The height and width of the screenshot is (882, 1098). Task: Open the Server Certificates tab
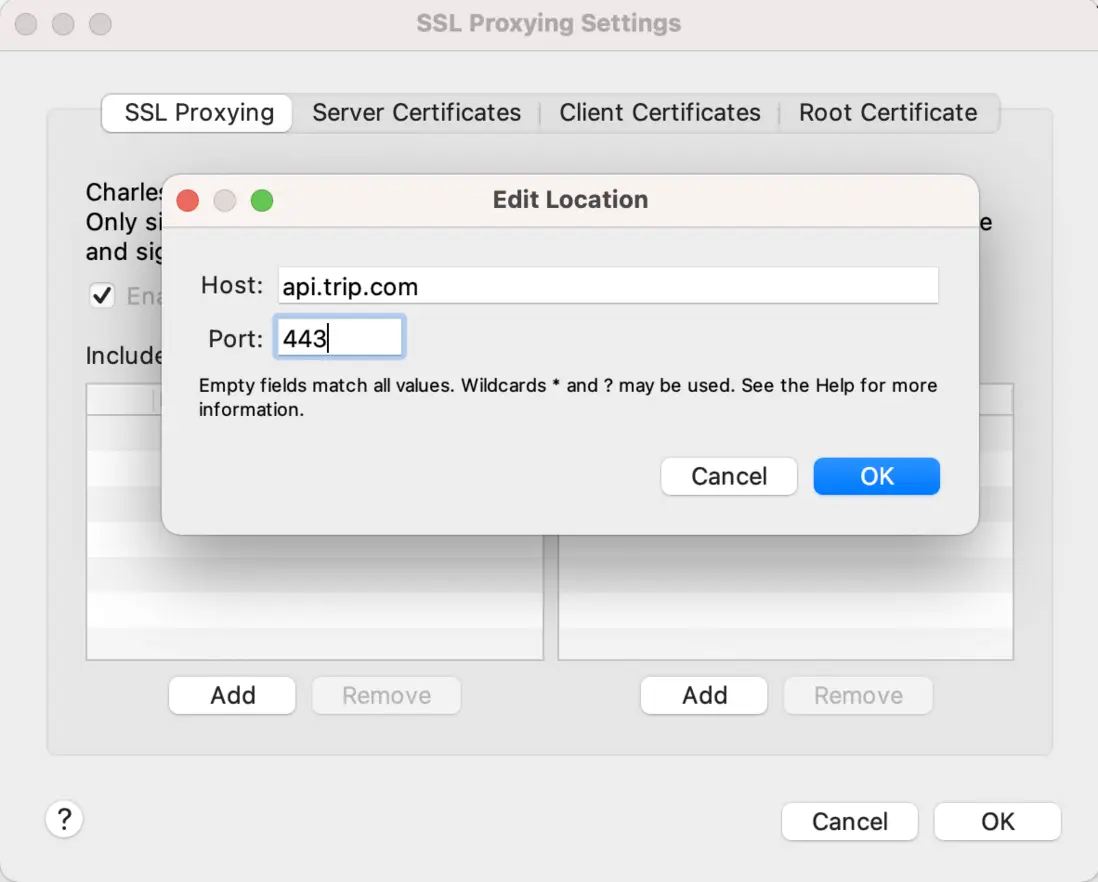(417, 113)
